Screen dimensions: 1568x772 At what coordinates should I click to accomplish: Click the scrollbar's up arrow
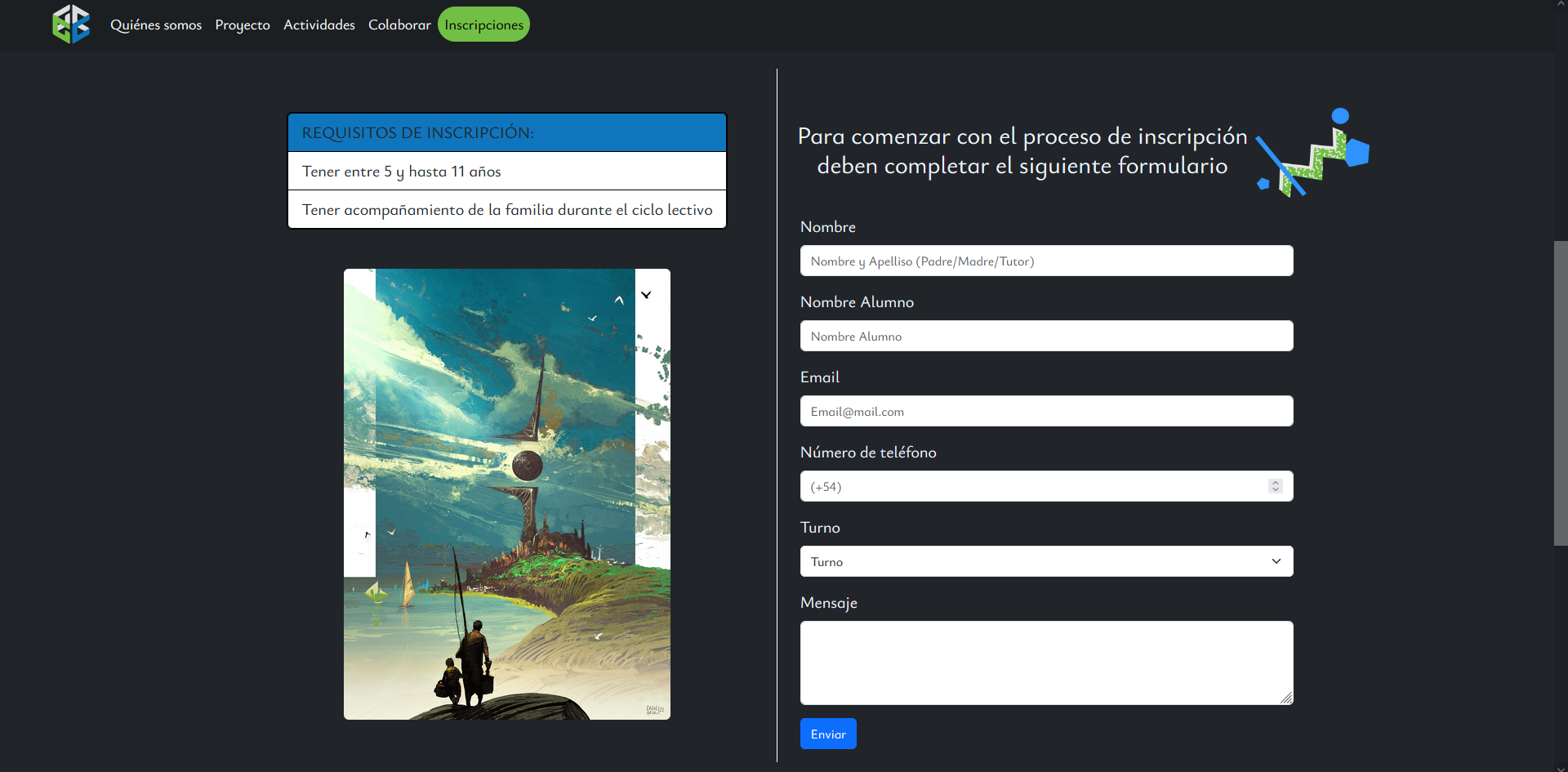(x=1561, y=4)
